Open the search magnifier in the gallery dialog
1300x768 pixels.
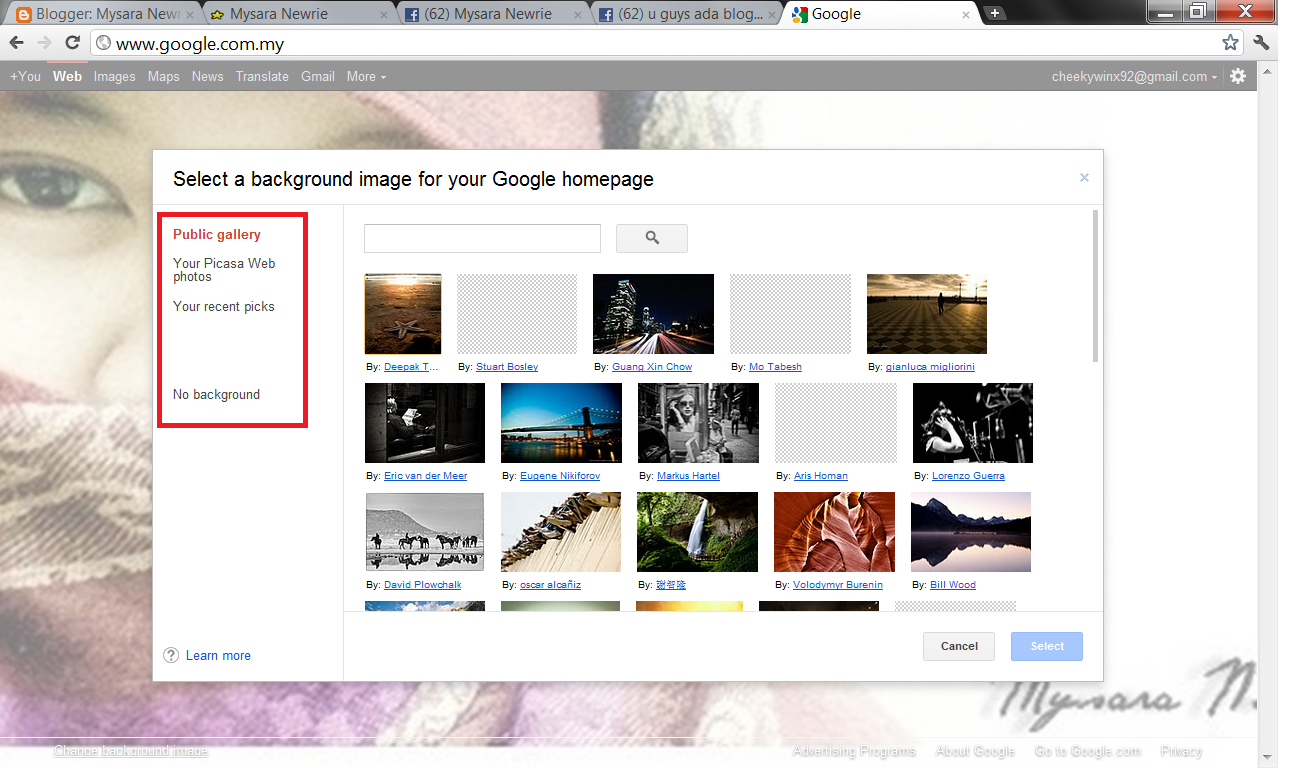coord(651,238)
